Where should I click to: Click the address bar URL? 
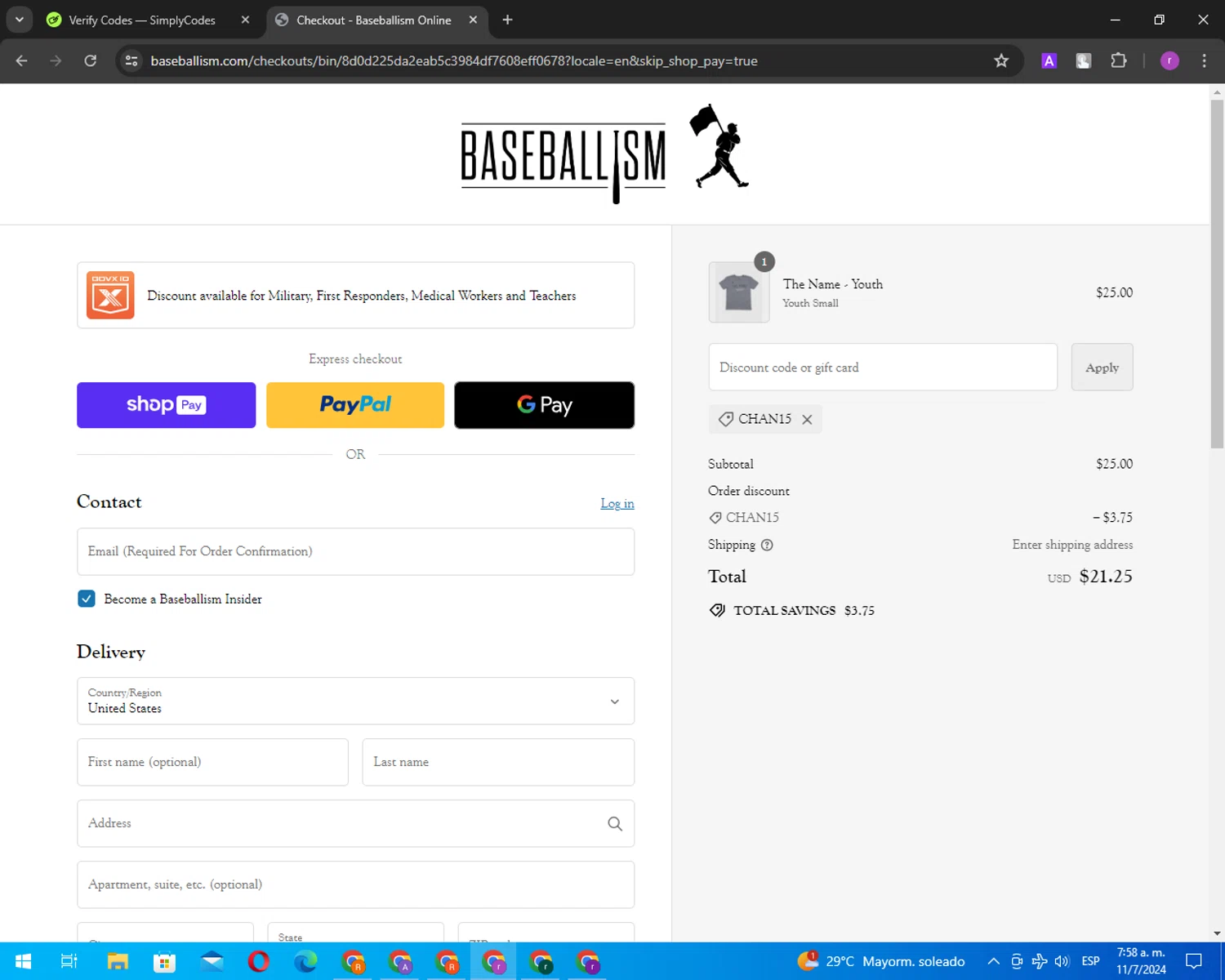(454, 60)
